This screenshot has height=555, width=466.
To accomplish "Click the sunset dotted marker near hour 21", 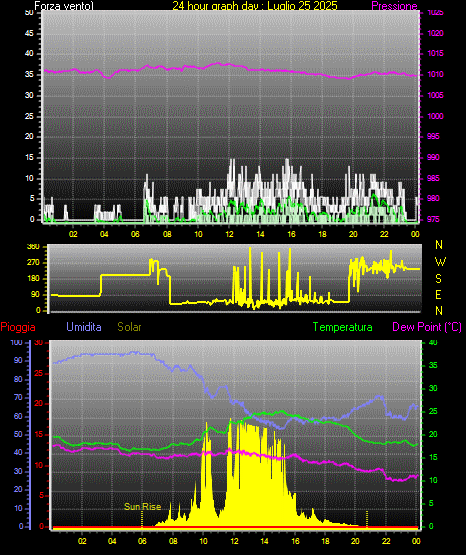I will (x=367, y=519).
